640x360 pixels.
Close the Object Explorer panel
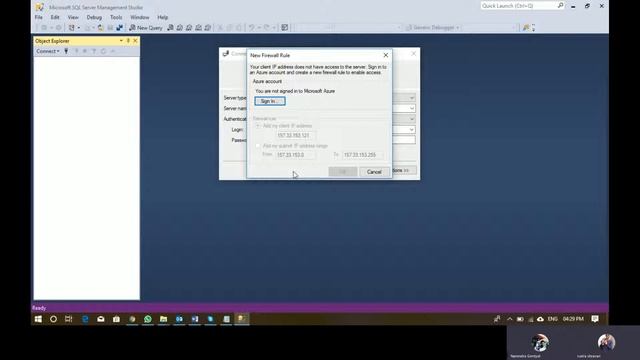[x=135, y=41]
